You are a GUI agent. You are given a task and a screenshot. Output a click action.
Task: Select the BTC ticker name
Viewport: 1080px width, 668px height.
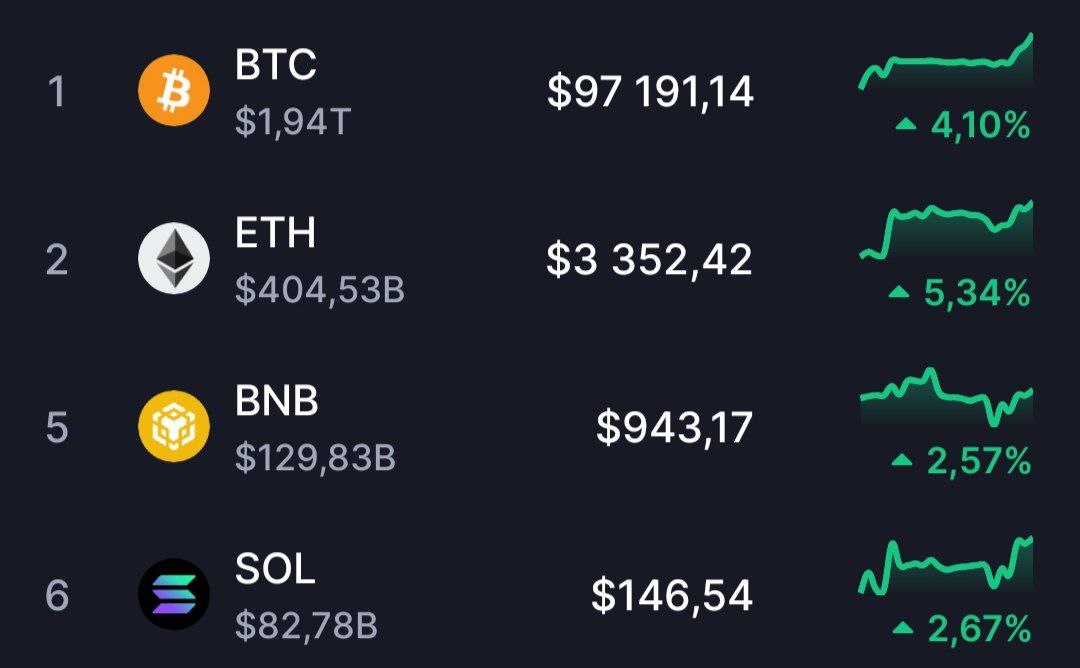[276, 66]
